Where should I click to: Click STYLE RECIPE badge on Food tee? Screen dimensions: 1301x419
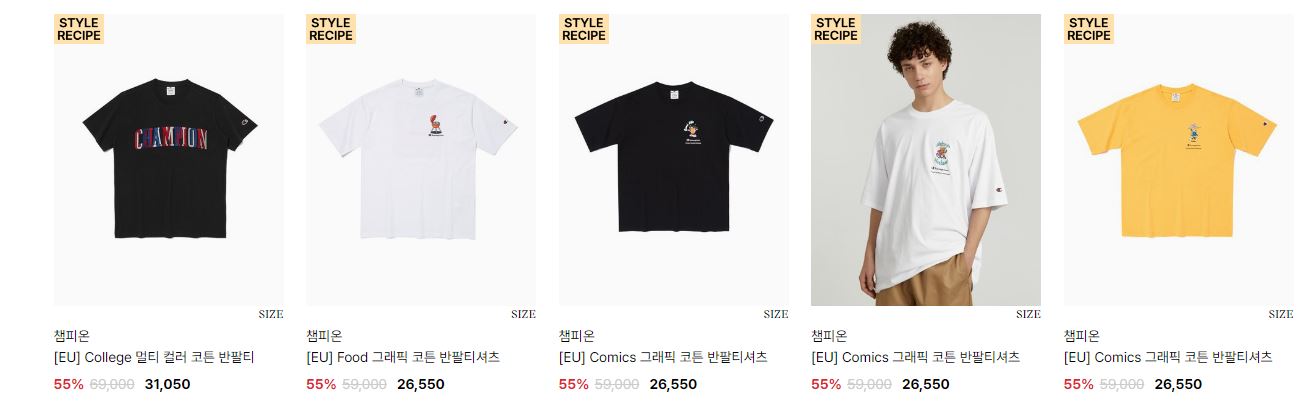[x=331, y=29]
